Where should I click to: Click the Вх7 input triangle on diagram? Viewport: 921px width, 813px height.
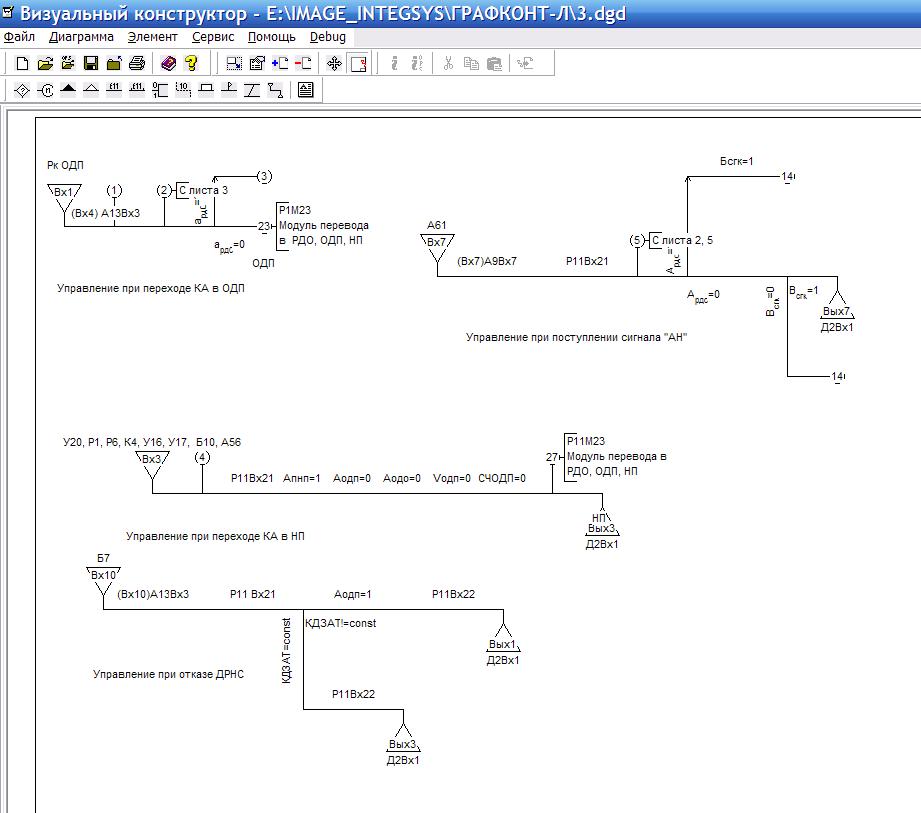coord(436,243)
